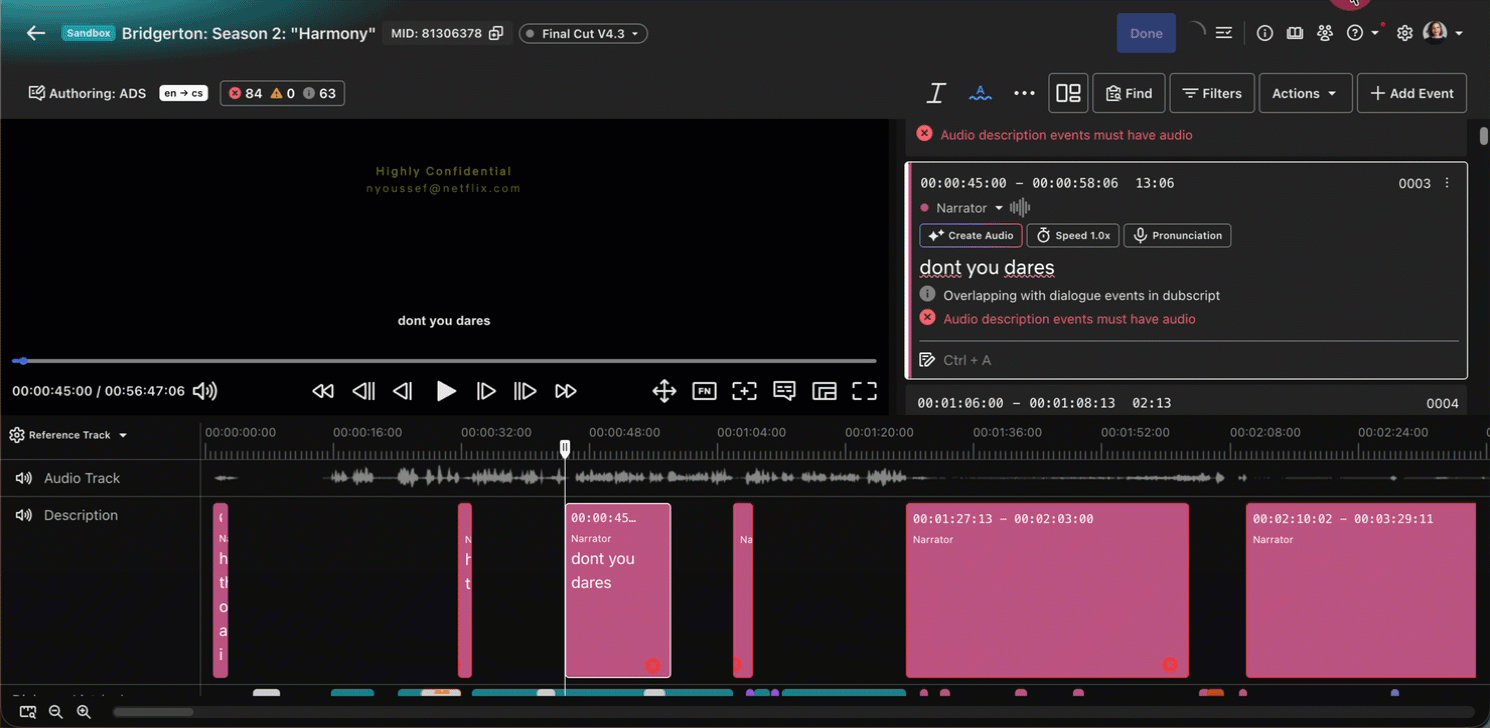Mute the Audio Track
1490x728 pixels.
pos(23,478)
